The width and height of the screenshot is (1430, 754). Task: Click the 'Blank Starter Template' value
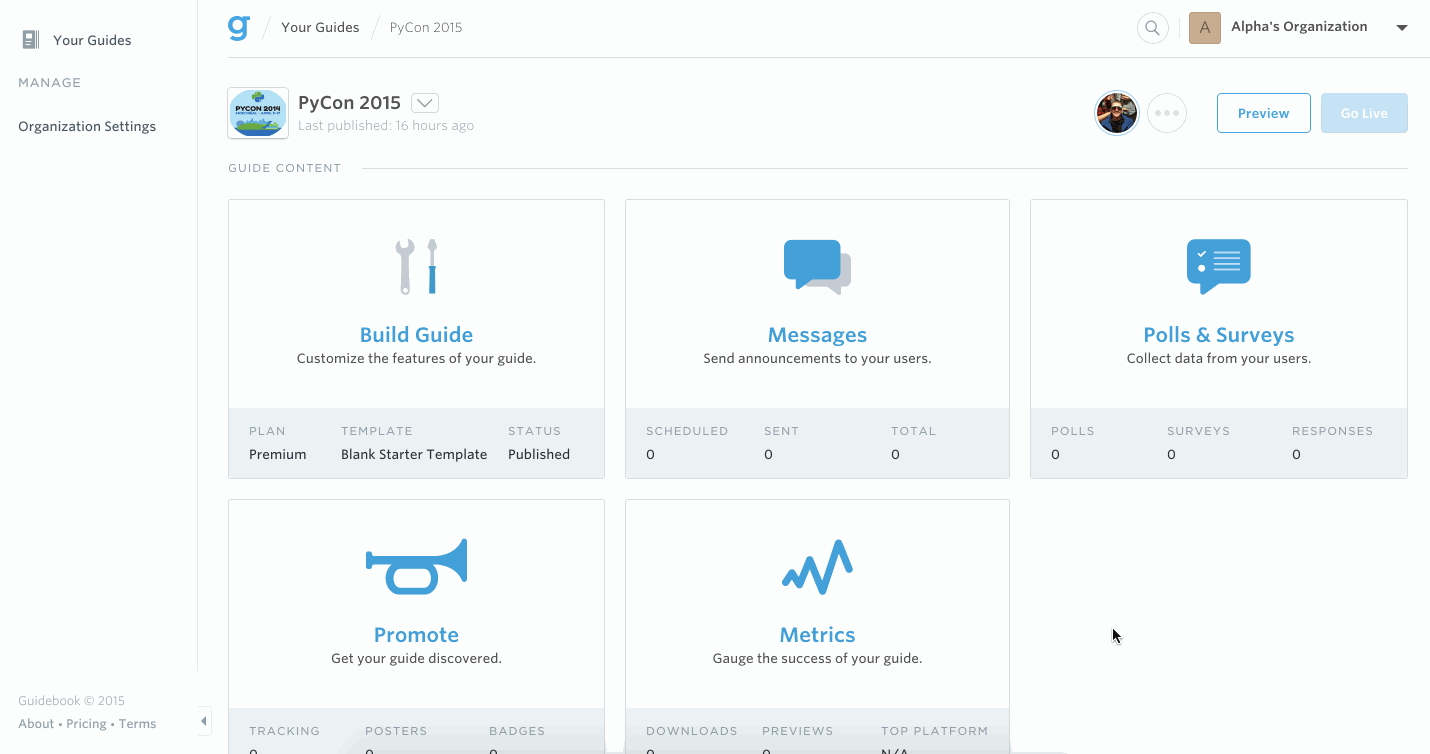coord(414,454)
